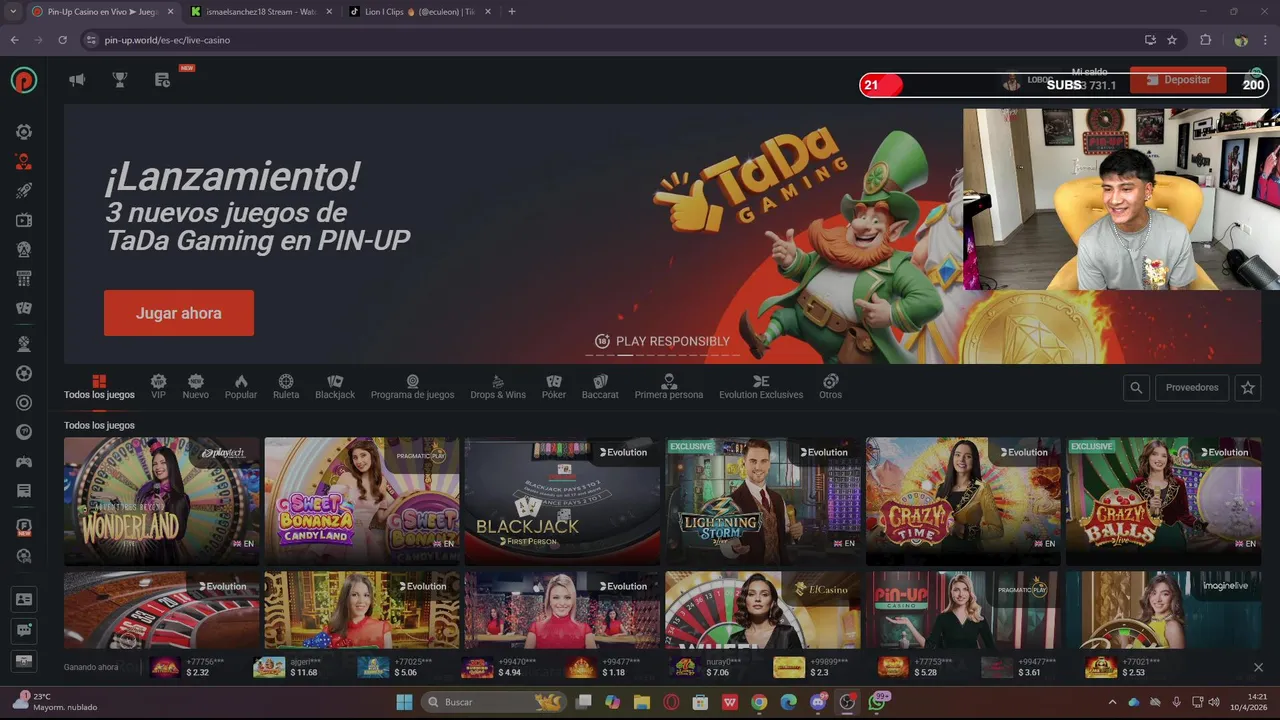The width and height of the screenshot is (1280, 720).
Task: Open the Opera browser taskbar icon
Action: coord(671,702)
